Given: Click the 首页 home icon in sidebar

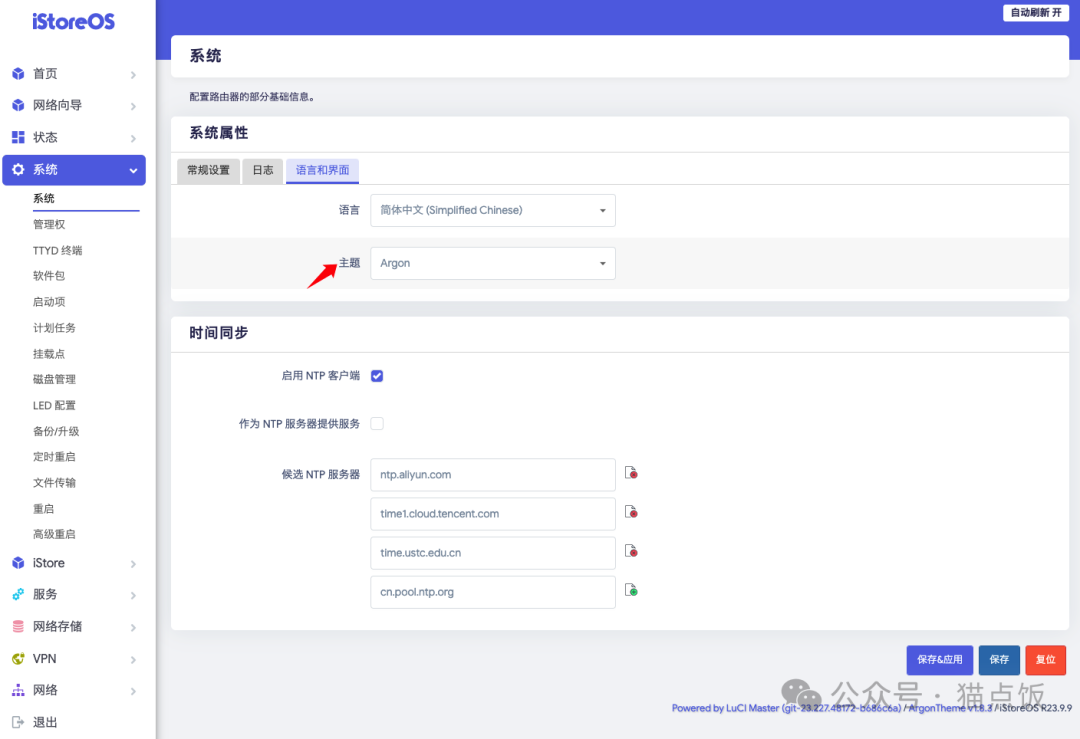Looking at the screenshot, I should coord(18,73).
